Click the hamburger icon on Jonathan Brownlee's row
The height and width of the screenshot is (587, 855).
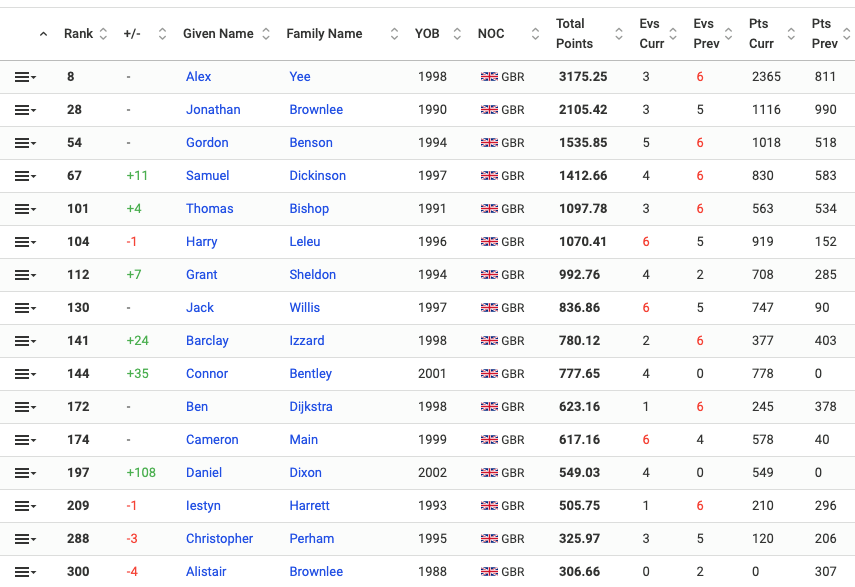coord(24,109)
